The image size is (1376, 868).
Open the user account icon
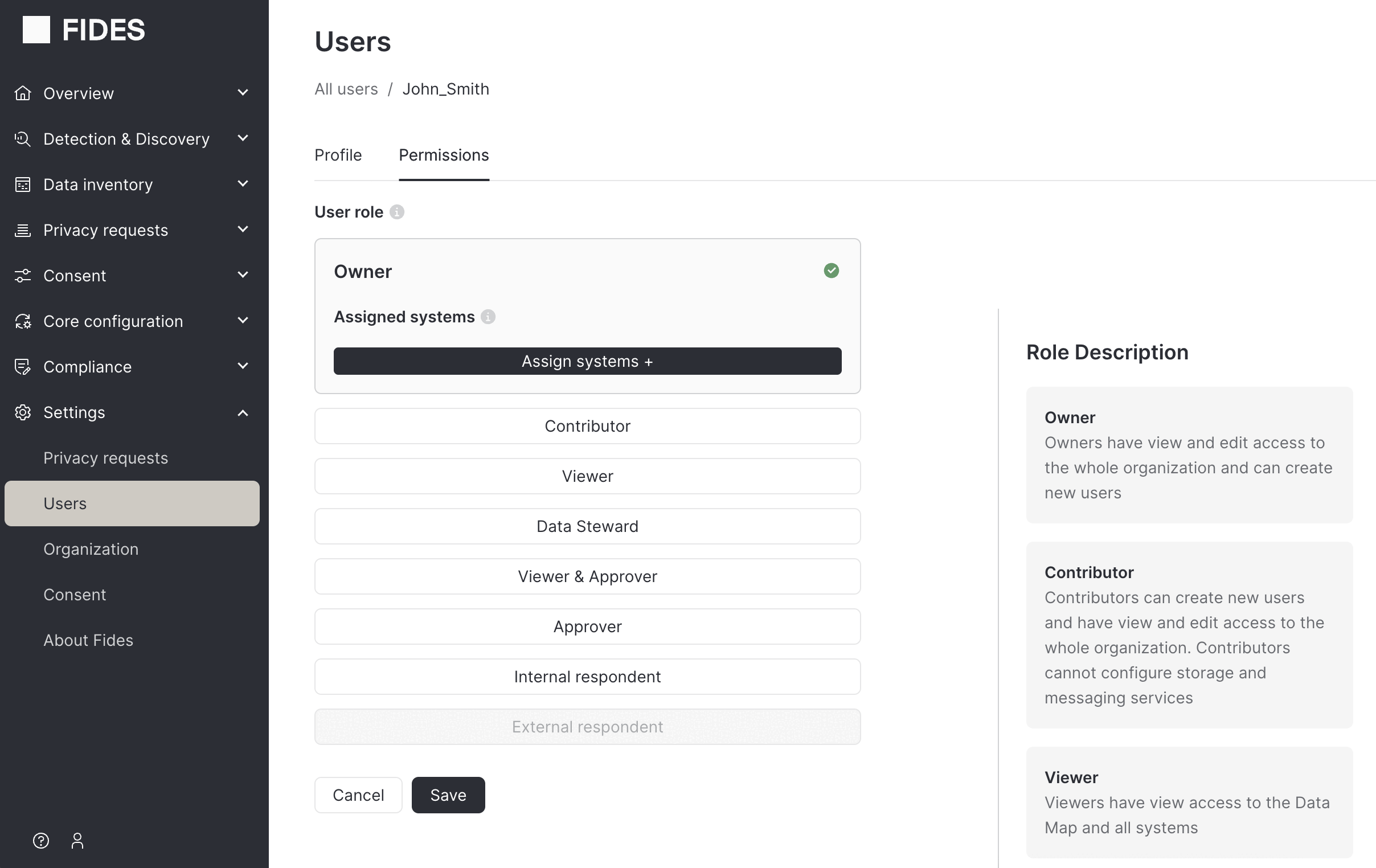click(x=77, y=841)
